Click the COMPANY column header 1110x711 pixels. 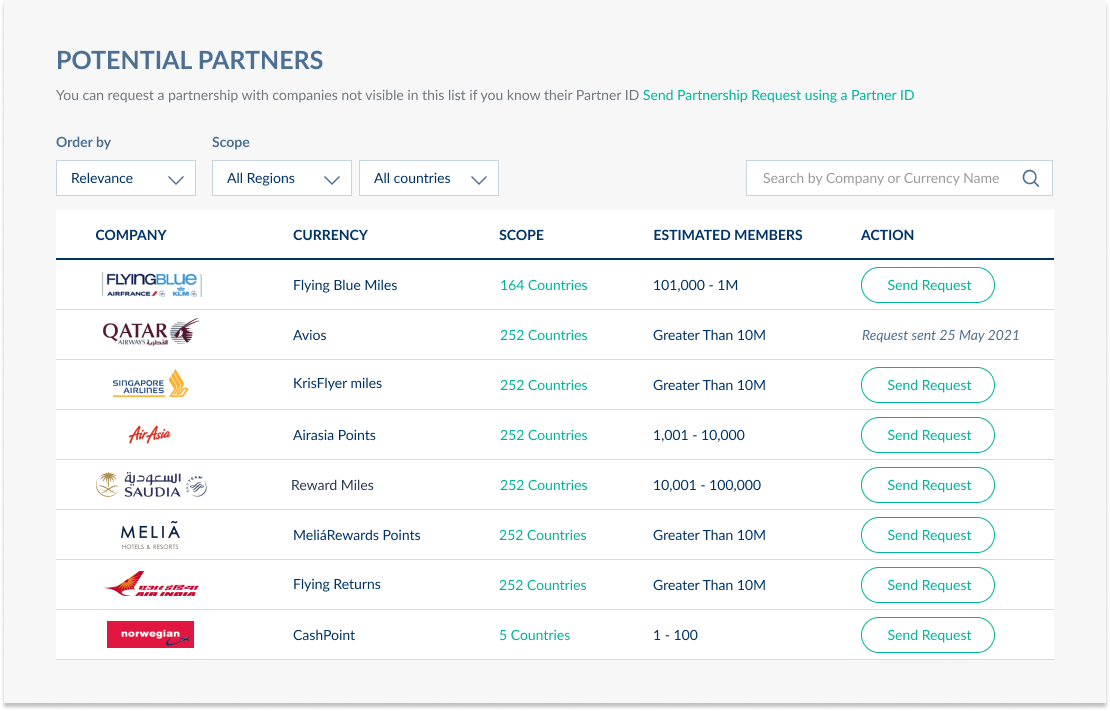[x=131, y=235]
